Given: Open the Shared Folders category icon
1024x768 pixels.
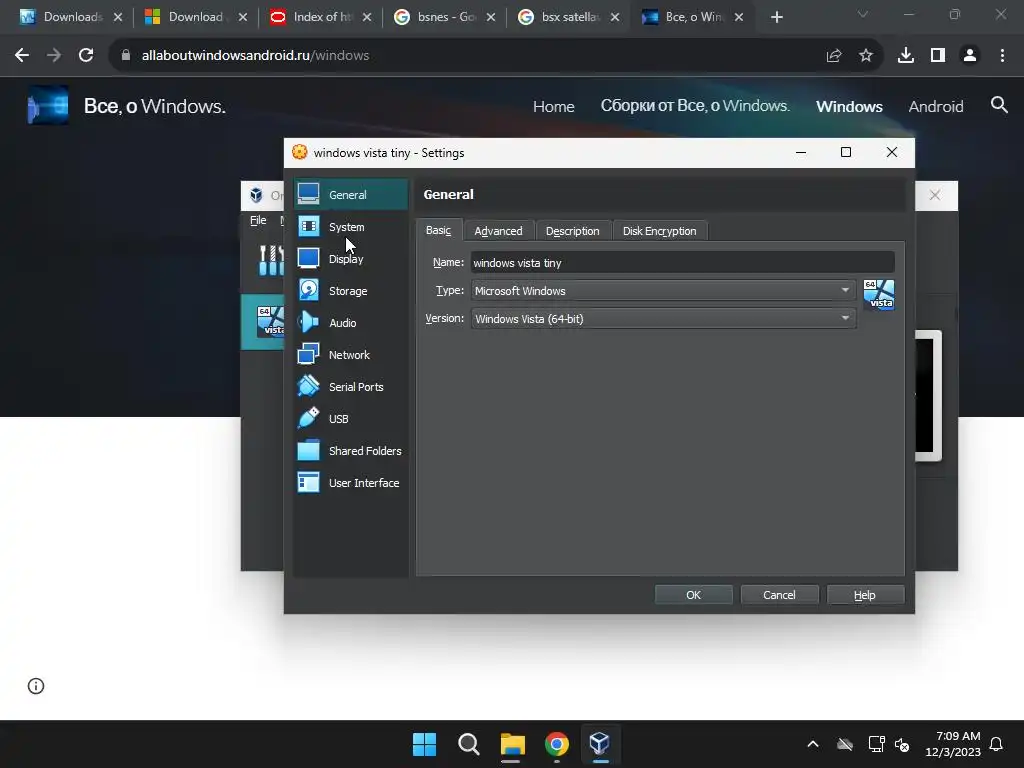Looking at the screenshot, I should [308, 450].
